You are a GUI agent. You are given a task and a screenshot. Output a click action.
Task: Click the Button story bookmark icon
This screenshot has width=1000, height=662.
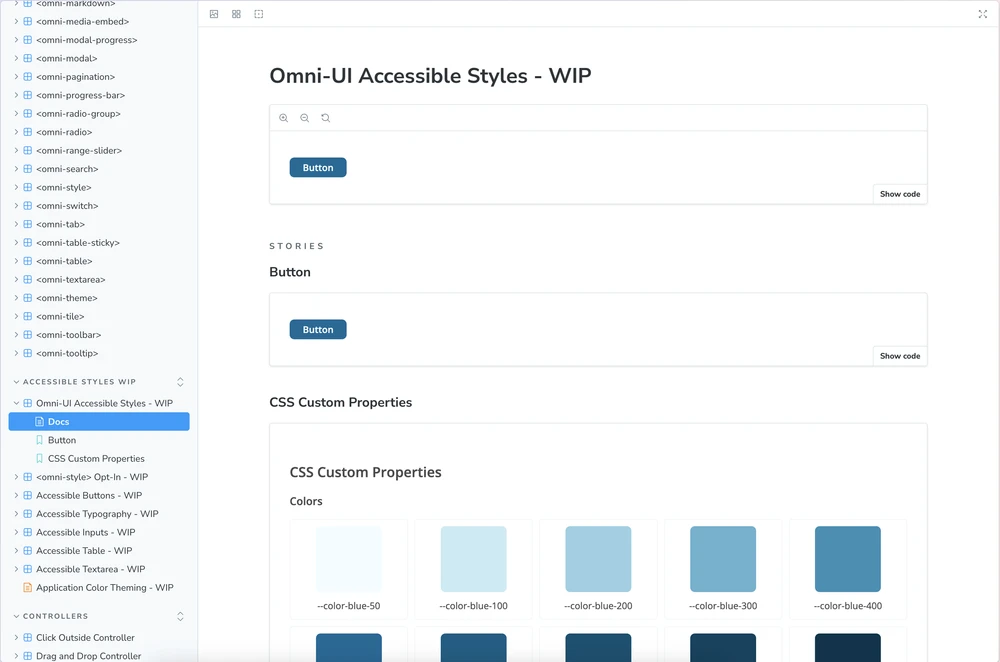click(40, 440)
